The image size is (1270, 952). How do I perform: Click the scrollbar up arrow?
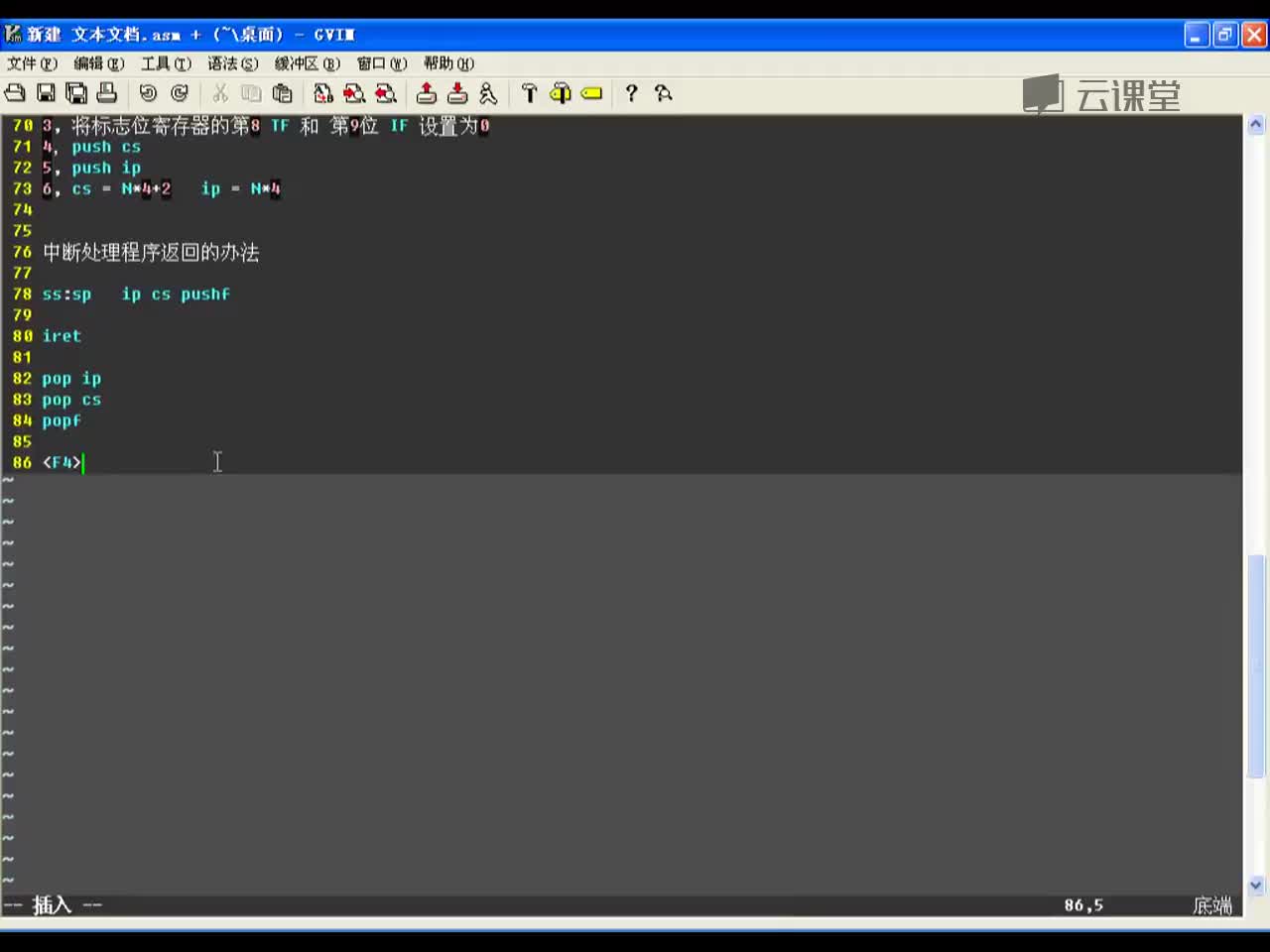tap(1255, 125)
